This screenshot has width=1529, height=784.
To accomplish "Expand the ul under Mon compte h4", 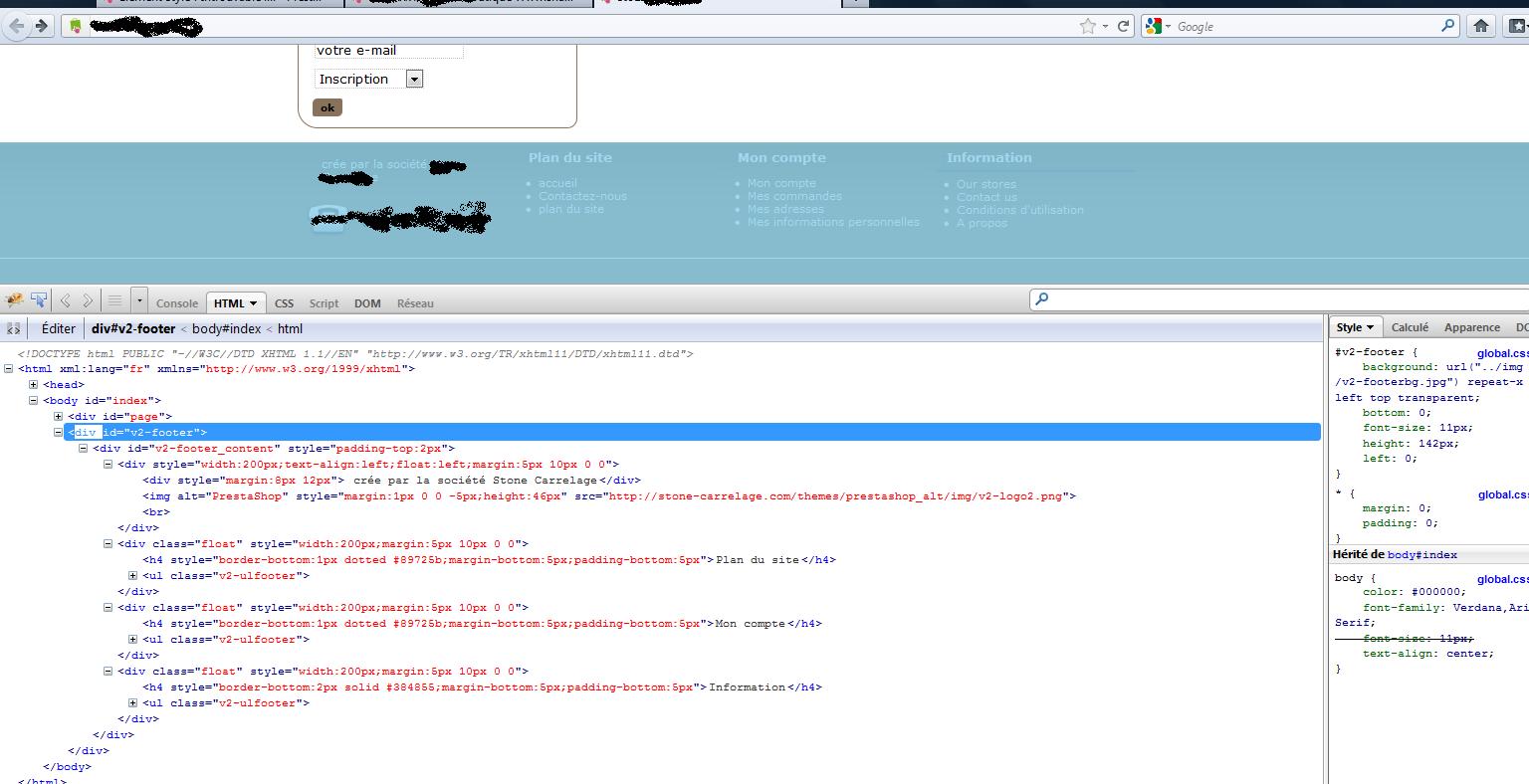I will point(133,640).
